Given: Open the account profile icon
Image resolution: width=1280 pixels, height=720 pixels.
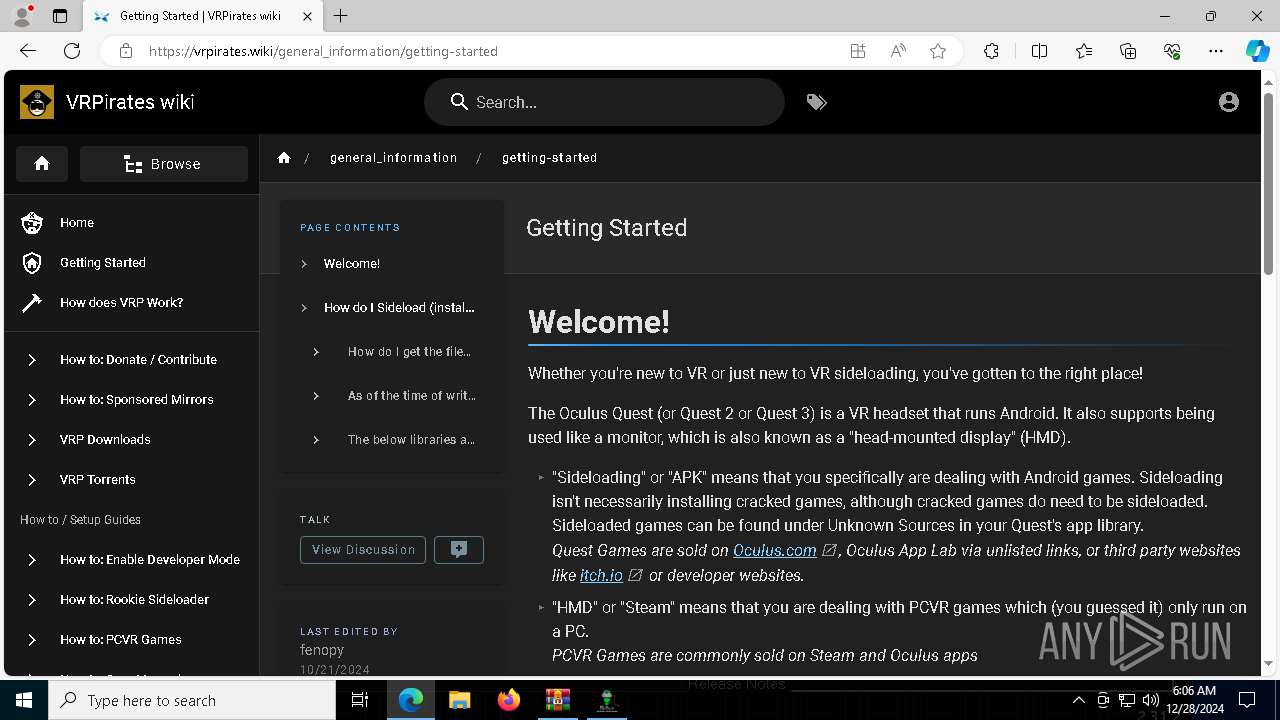Looking at the screenshot, I should pos(1229,102).
